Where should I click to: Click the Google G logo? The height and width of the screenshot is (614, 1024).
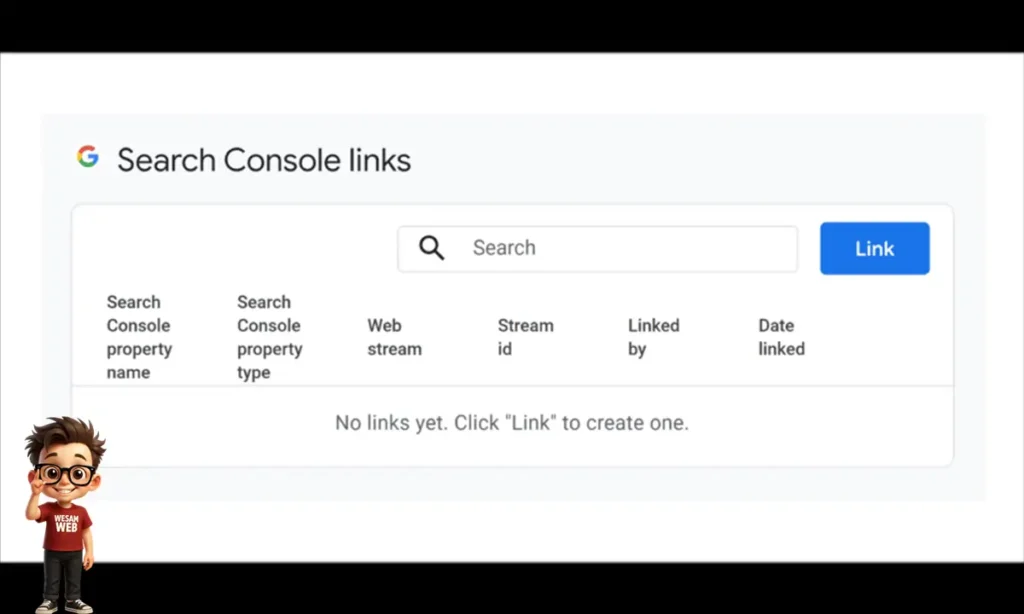tap(88, 157)
